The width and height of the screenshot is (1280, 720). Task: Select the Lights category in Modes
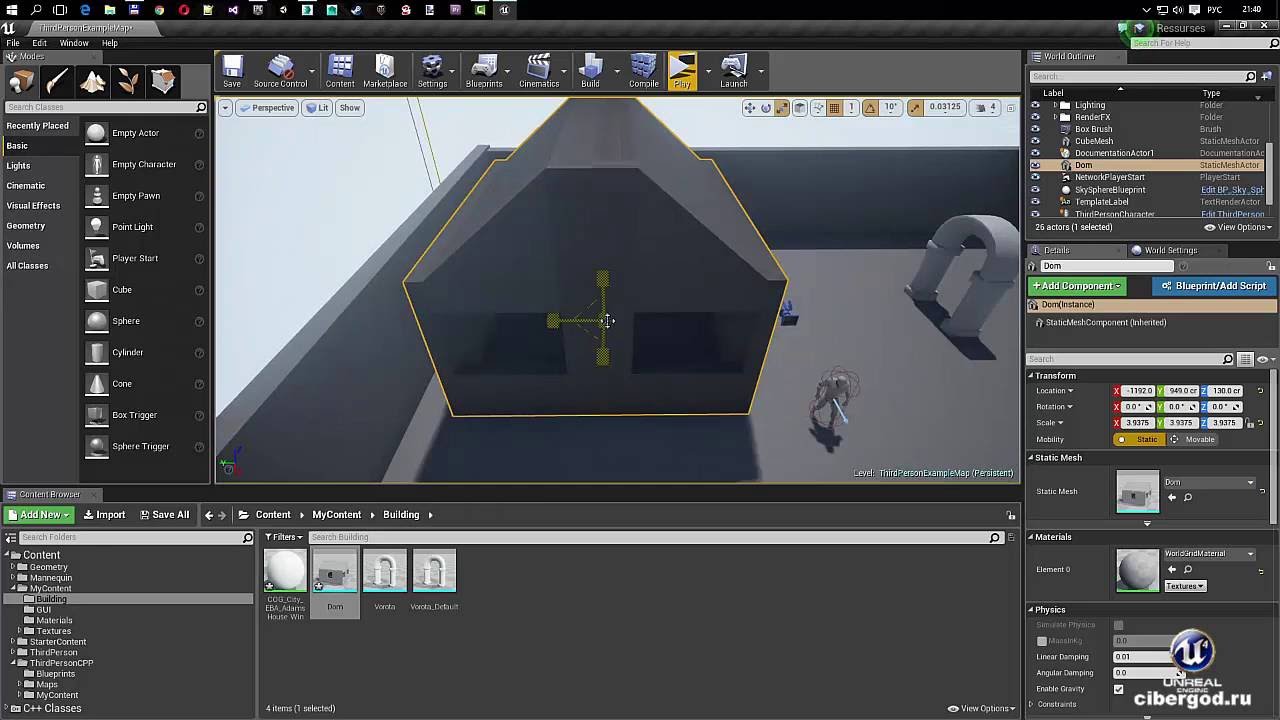click(x=18, y=166)
